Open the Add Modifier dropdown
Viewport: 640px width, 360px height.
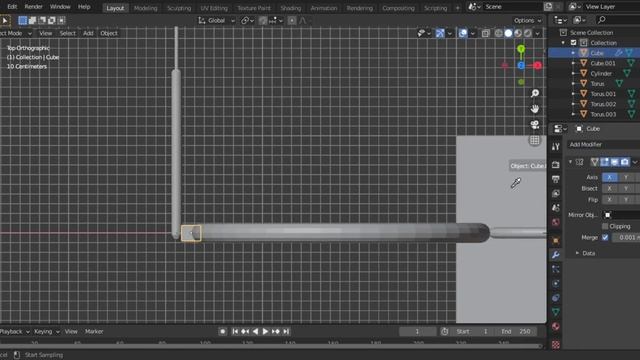coord(603,144)
